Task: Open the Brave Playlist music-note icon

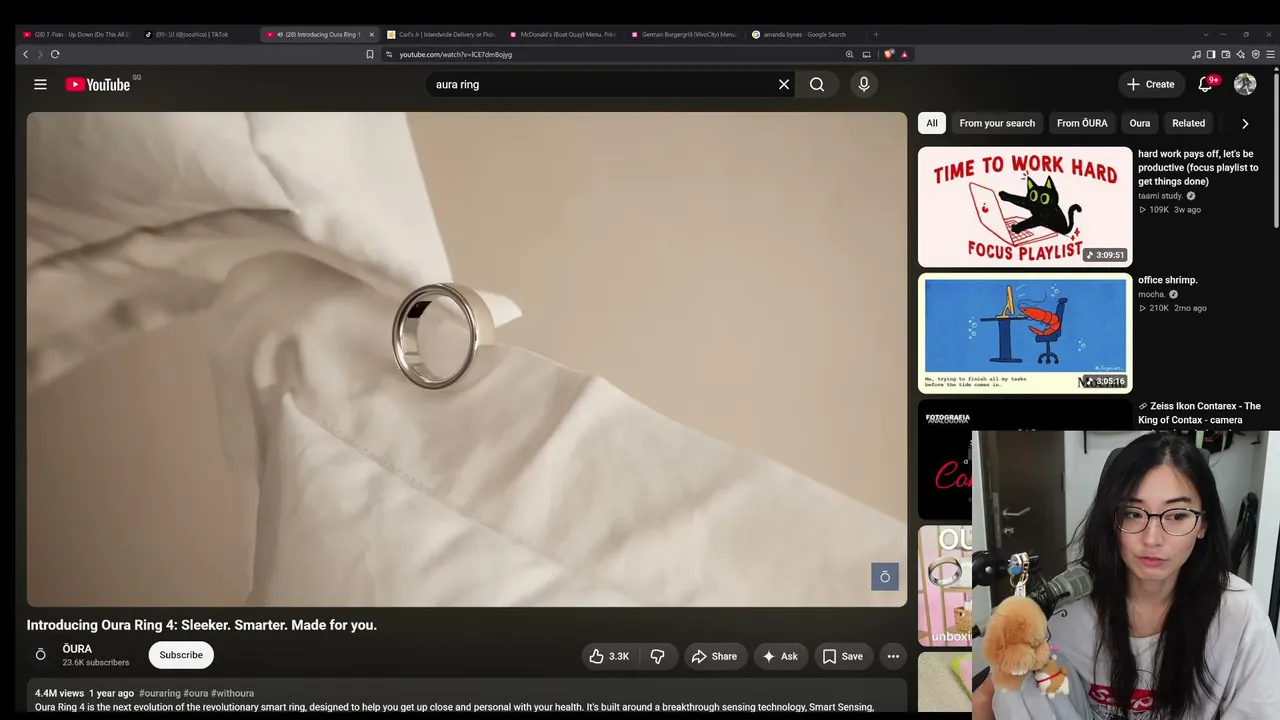Action: pyautogui.click(x=1197, y=54)
